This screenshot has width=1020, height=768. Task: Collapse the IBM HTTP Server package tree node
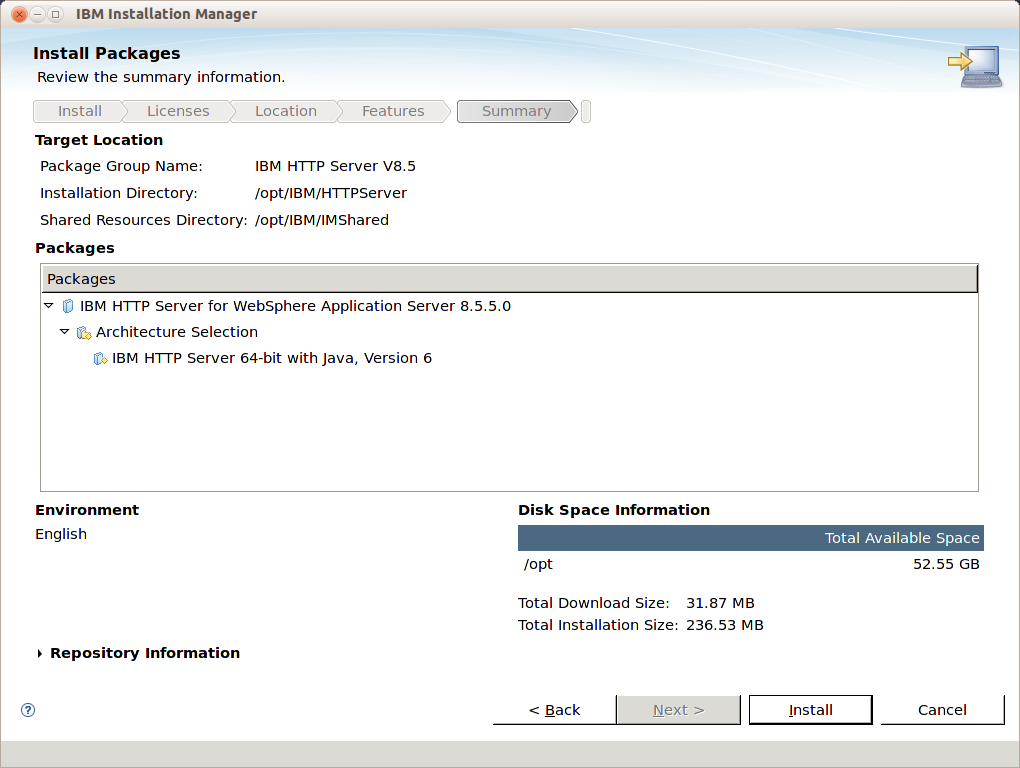coord(49,306)
